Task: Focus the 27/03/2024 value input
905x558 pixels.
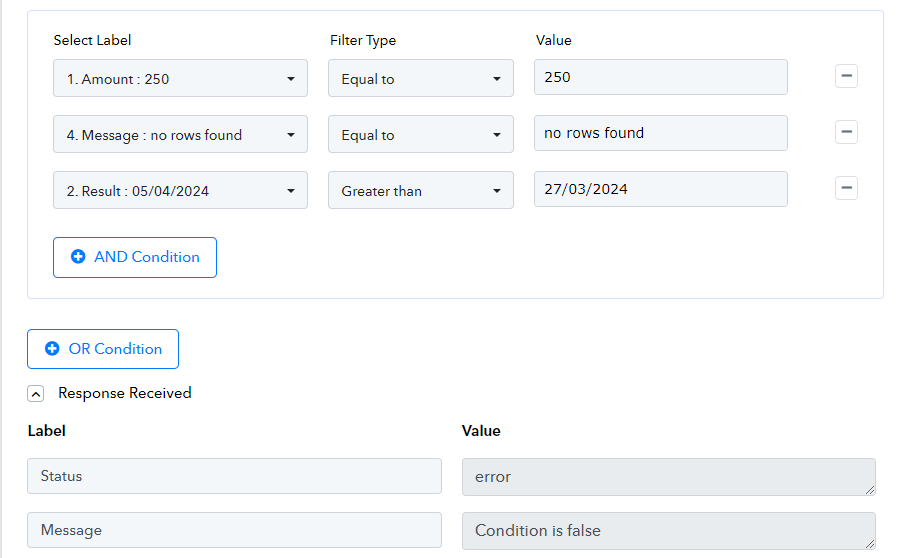Action: pos(660,189)
